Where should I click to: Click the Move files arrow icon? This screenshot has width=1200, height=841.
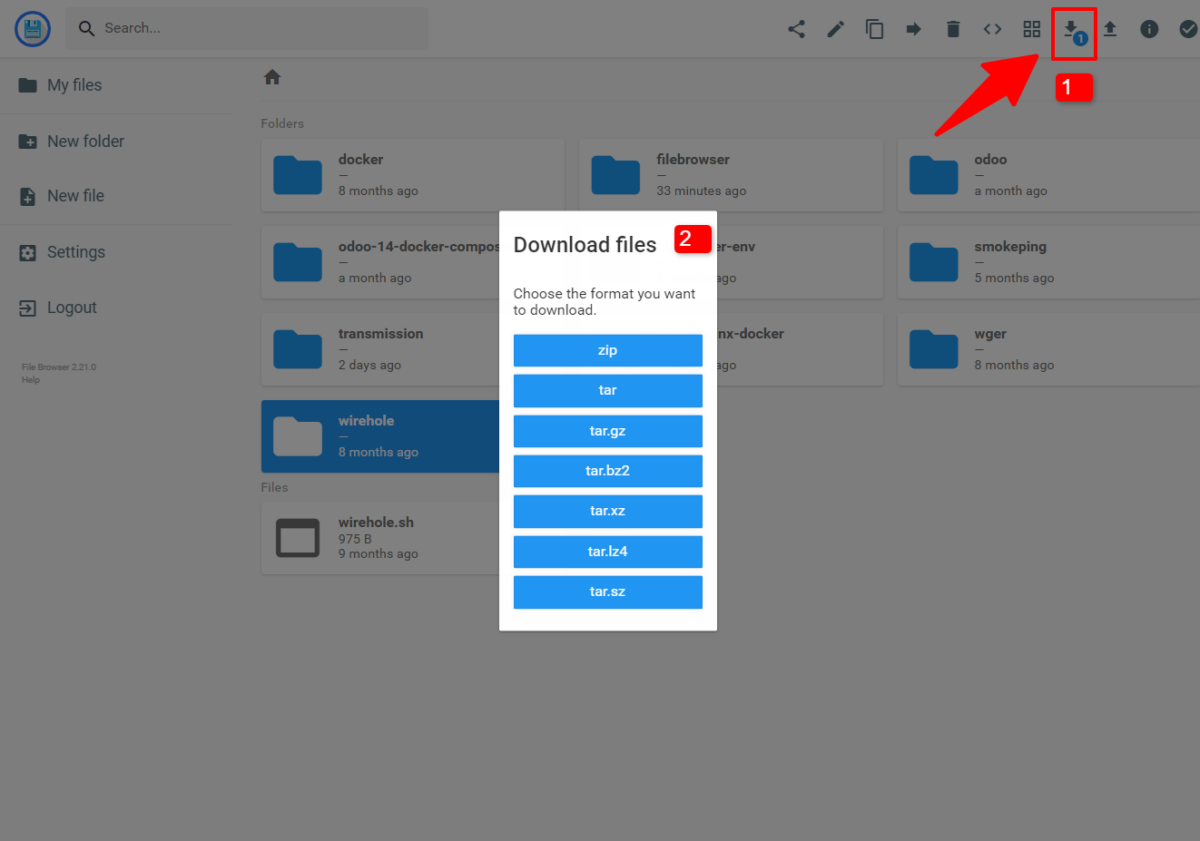coord(913,28)
